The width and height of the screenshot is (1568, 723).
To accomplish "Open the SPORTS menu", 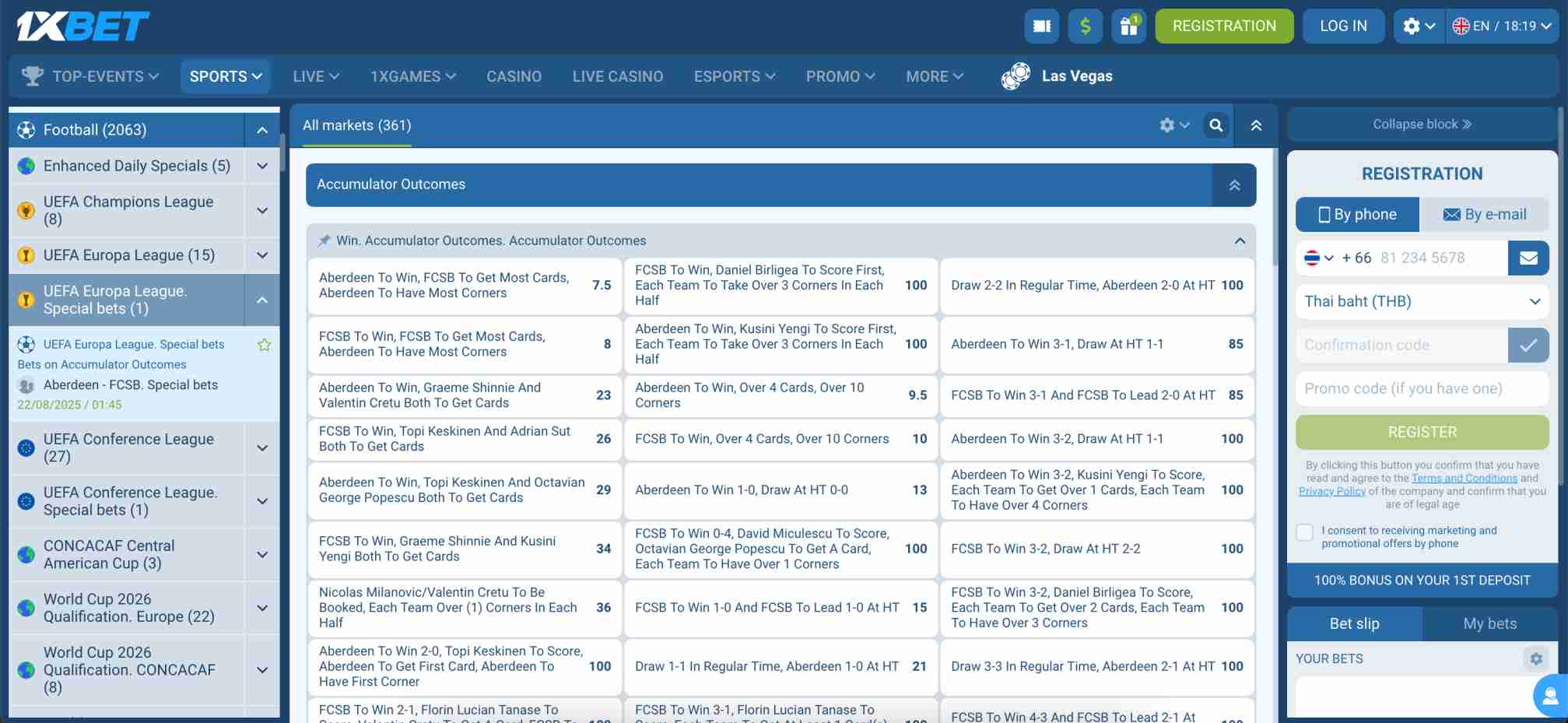I will pyautogui.click(x=226, y=76).
